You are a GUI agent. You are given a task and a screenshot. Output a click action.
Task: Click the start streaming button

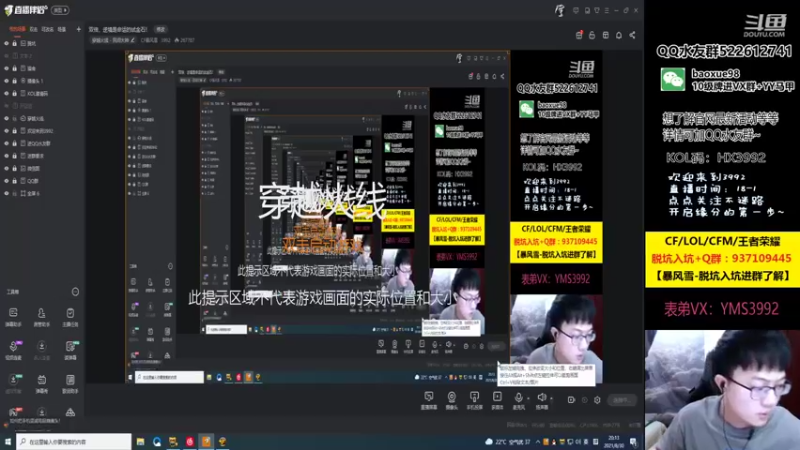coord(622,400)
